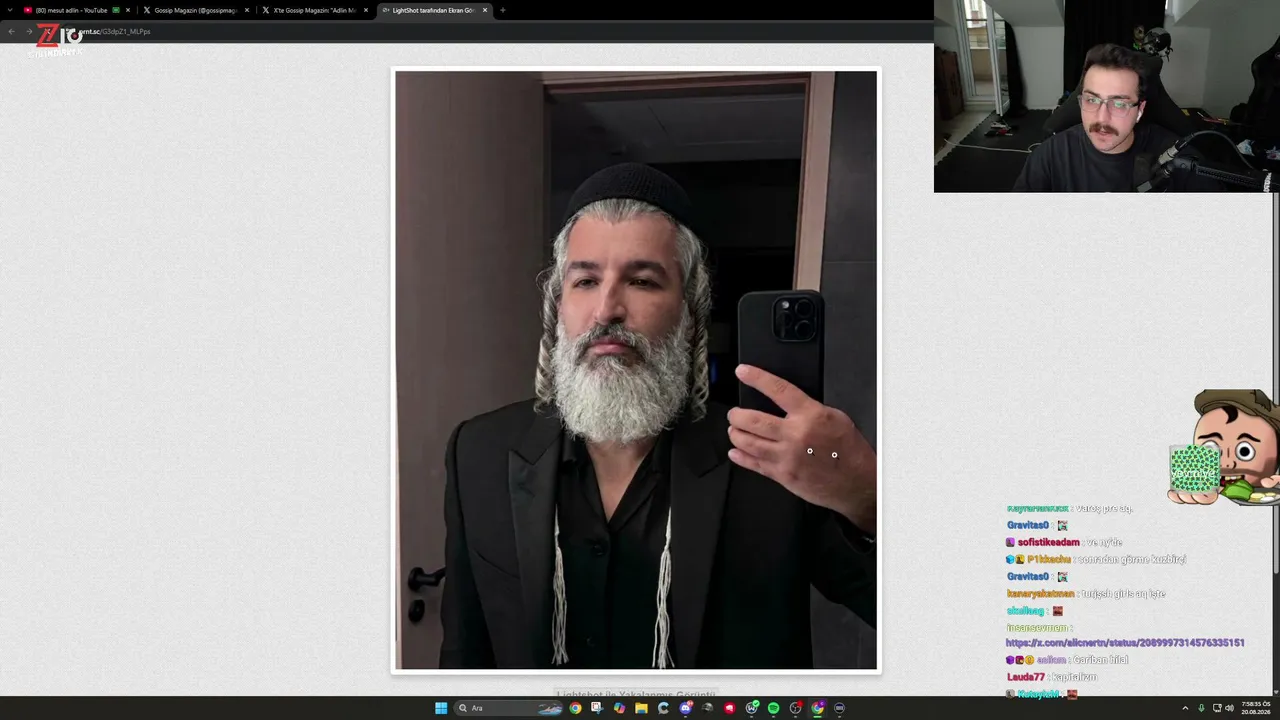Close the 'Gossip Magazin (@gossipmag' tab
This screenshot has height=720, width=1280.
point(247,10)
